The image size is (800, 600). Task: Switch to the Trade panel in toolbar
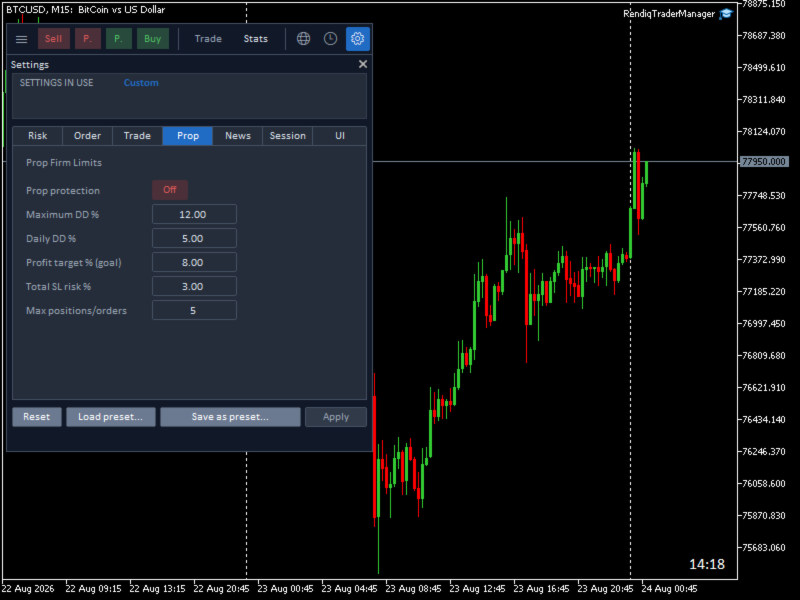pos(208,39)
